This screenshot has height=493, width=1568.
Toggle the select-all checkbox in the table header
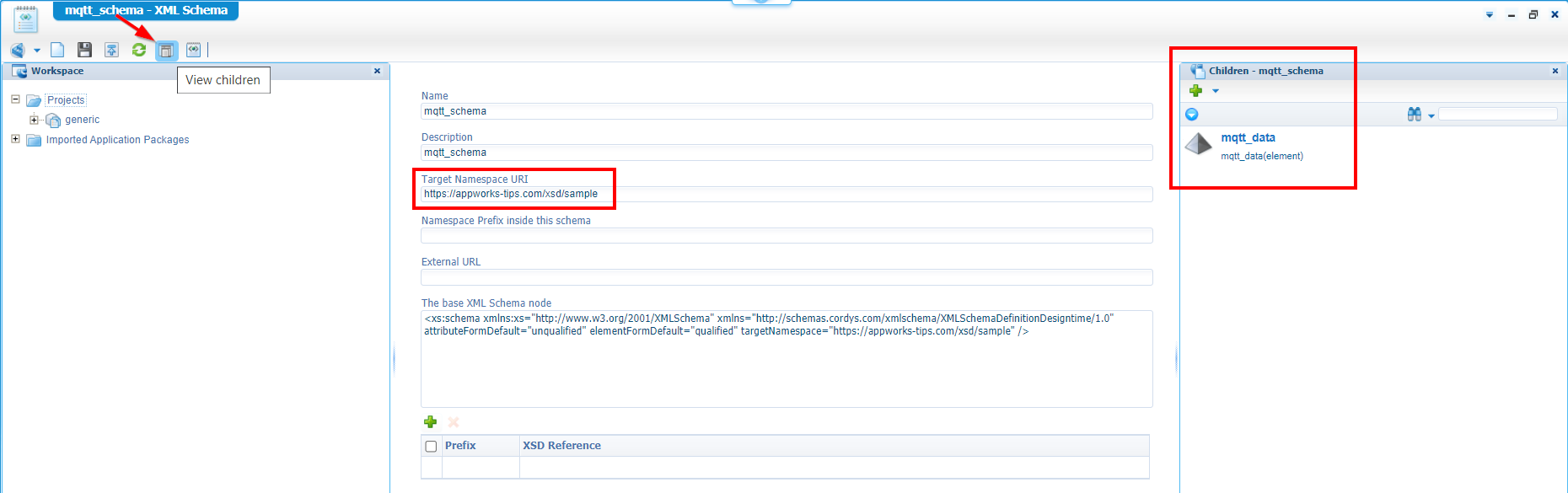[x=431, y=446]
